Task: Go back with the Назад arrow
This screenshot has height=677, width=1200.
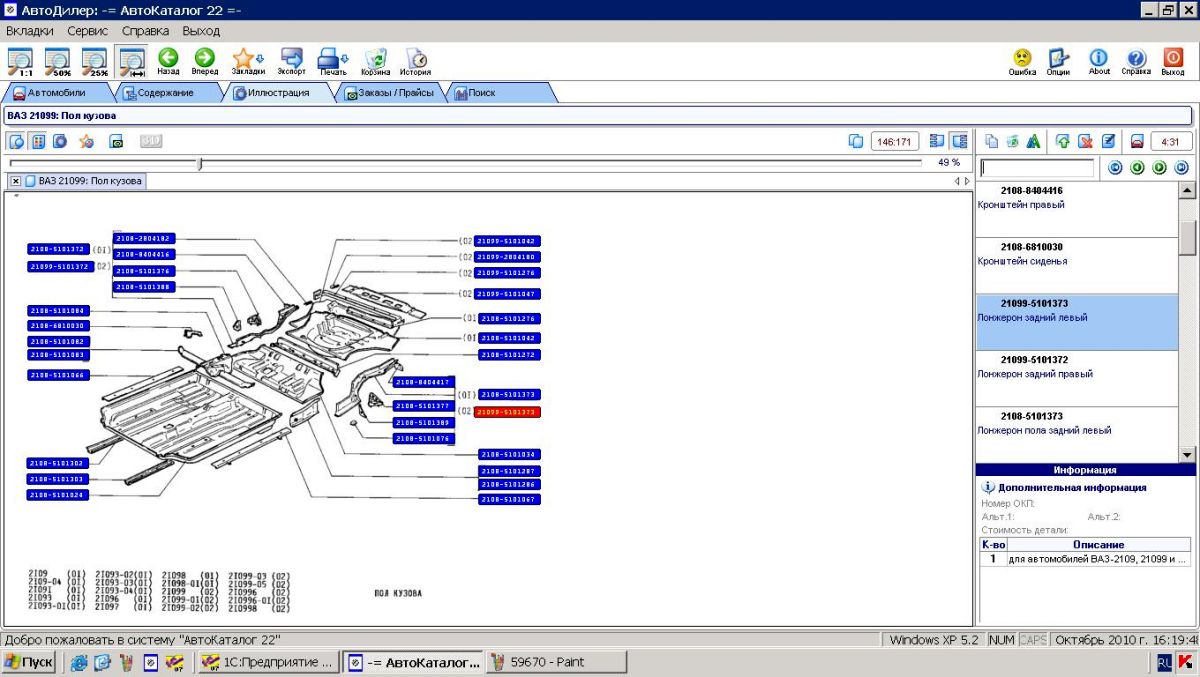Action: click(168, 62)
